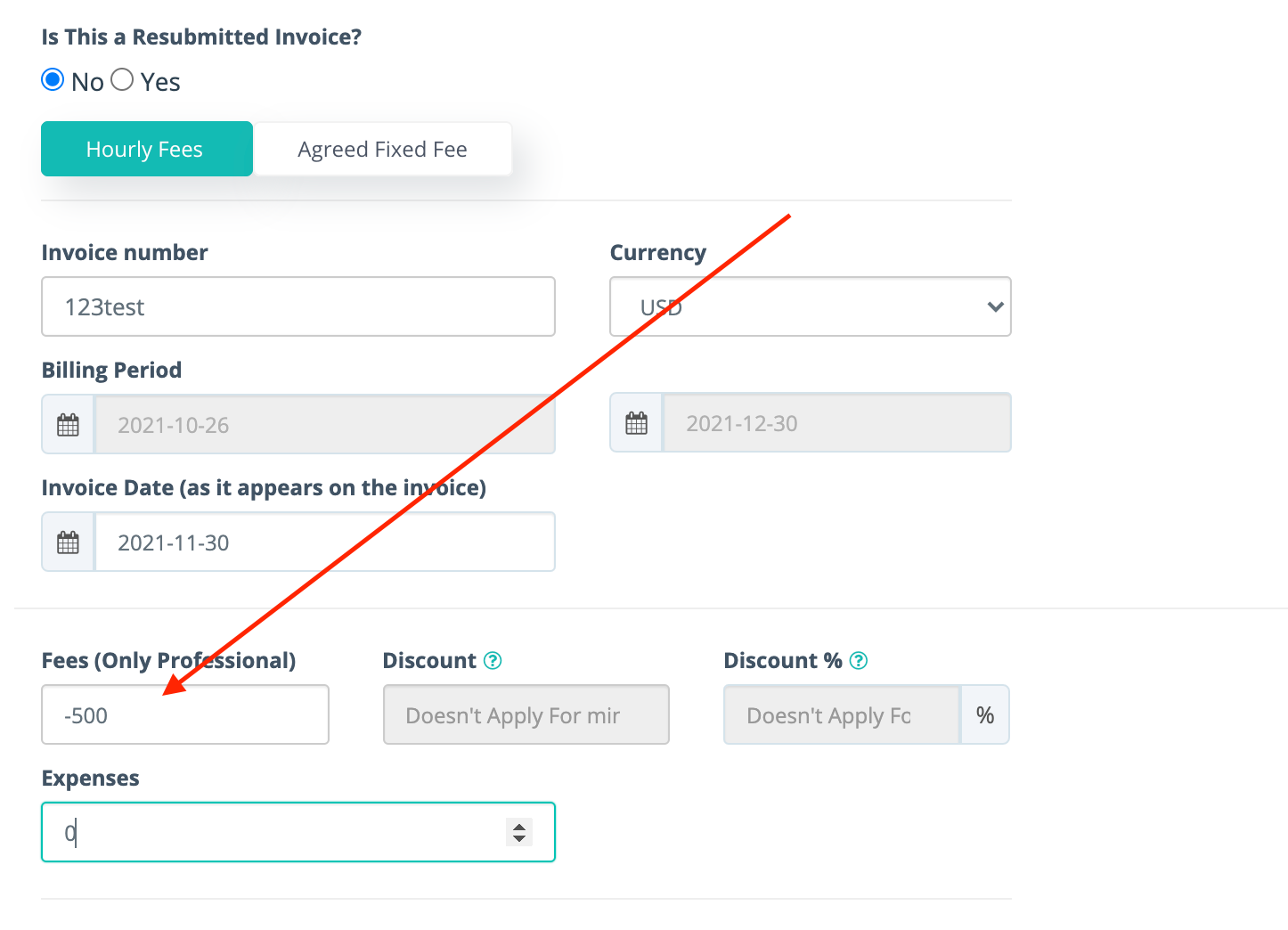
Task: Click the disabled Discount field
Action: [x=526, y=714]
